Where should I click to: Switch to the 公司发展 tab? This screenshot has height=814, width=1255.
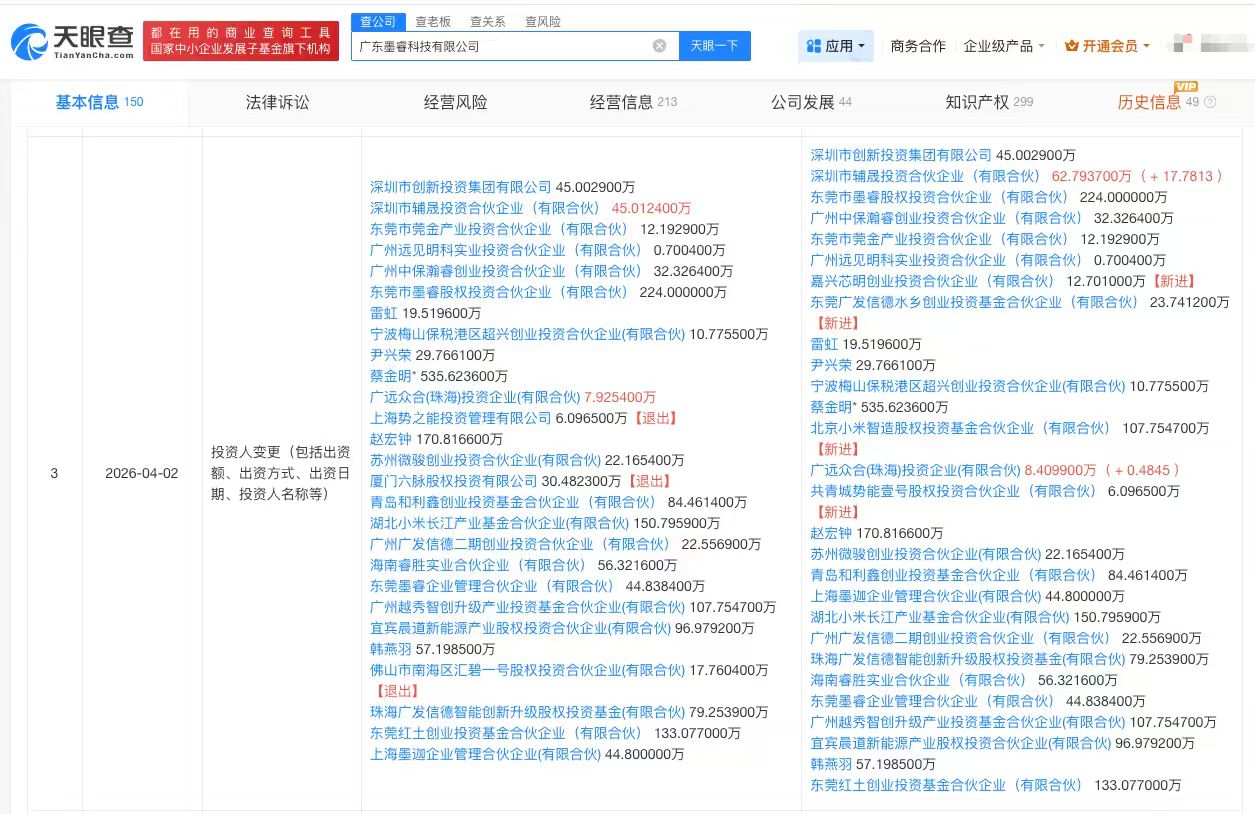pyautogui.click(x=811, y=102)
